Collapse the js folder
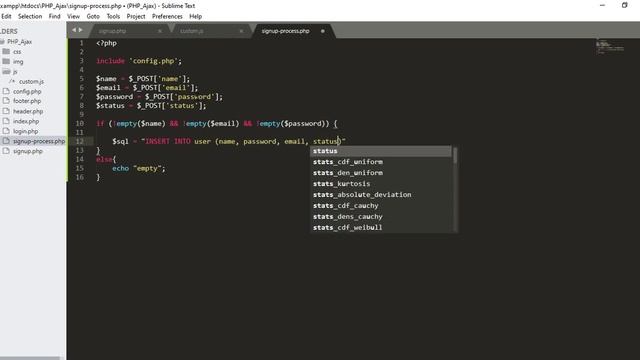This screenshot has width=640, height=360. [x=15, y=72]
